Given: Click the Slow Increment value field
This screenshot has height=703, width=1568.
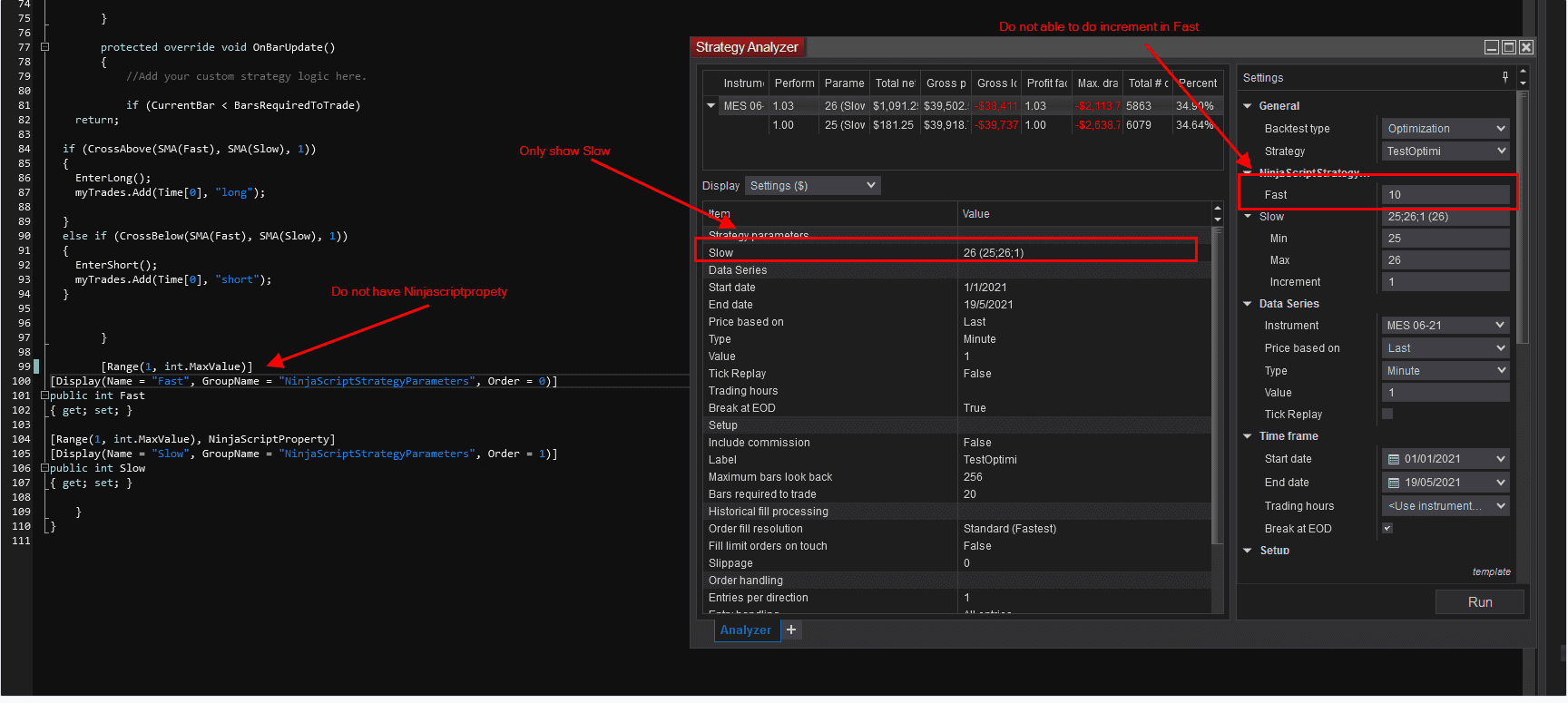Looking at the screenshot, I should (1445, 282).
